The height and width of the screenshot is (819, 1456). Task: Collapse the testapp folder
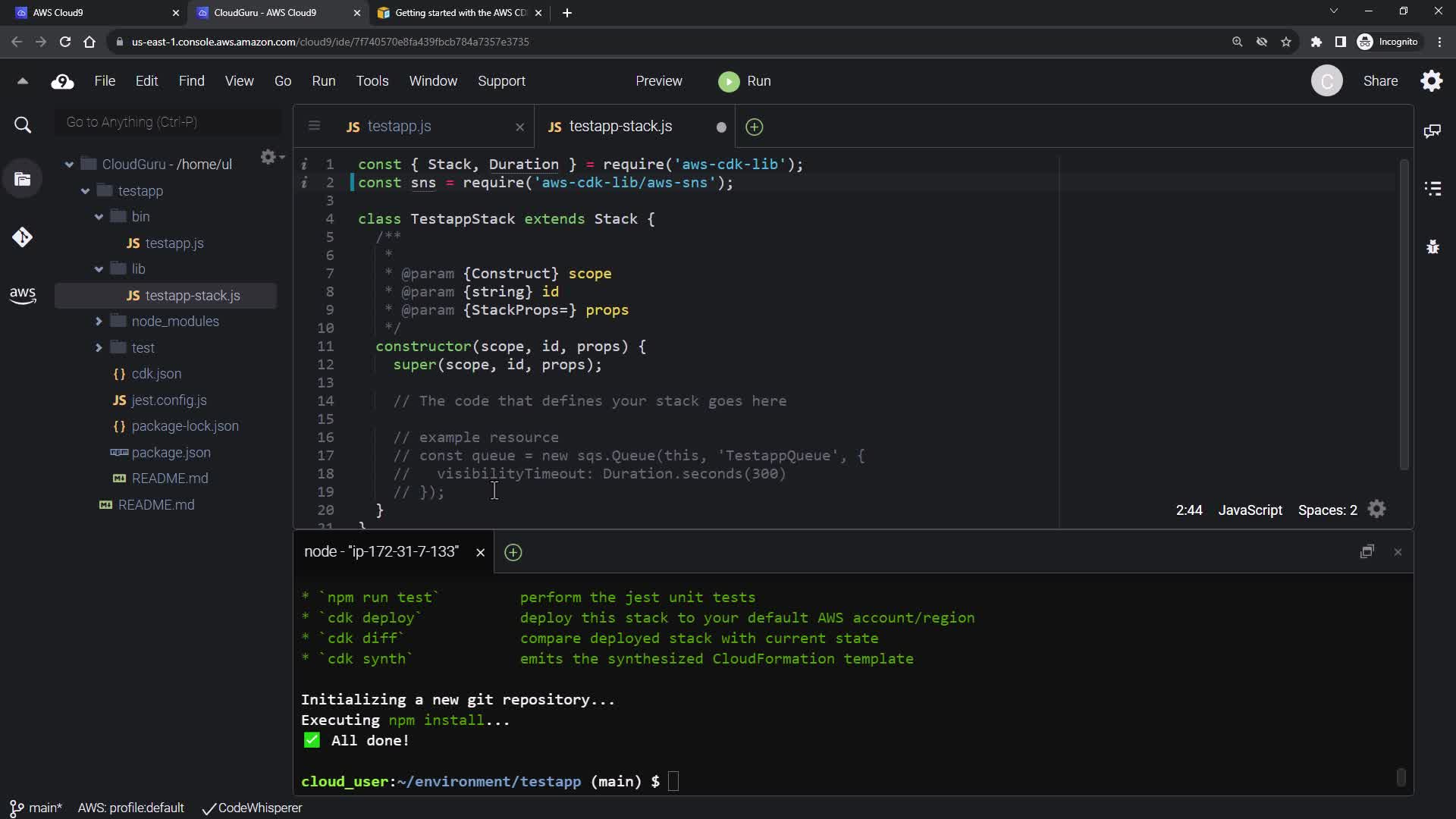point(85,191)
